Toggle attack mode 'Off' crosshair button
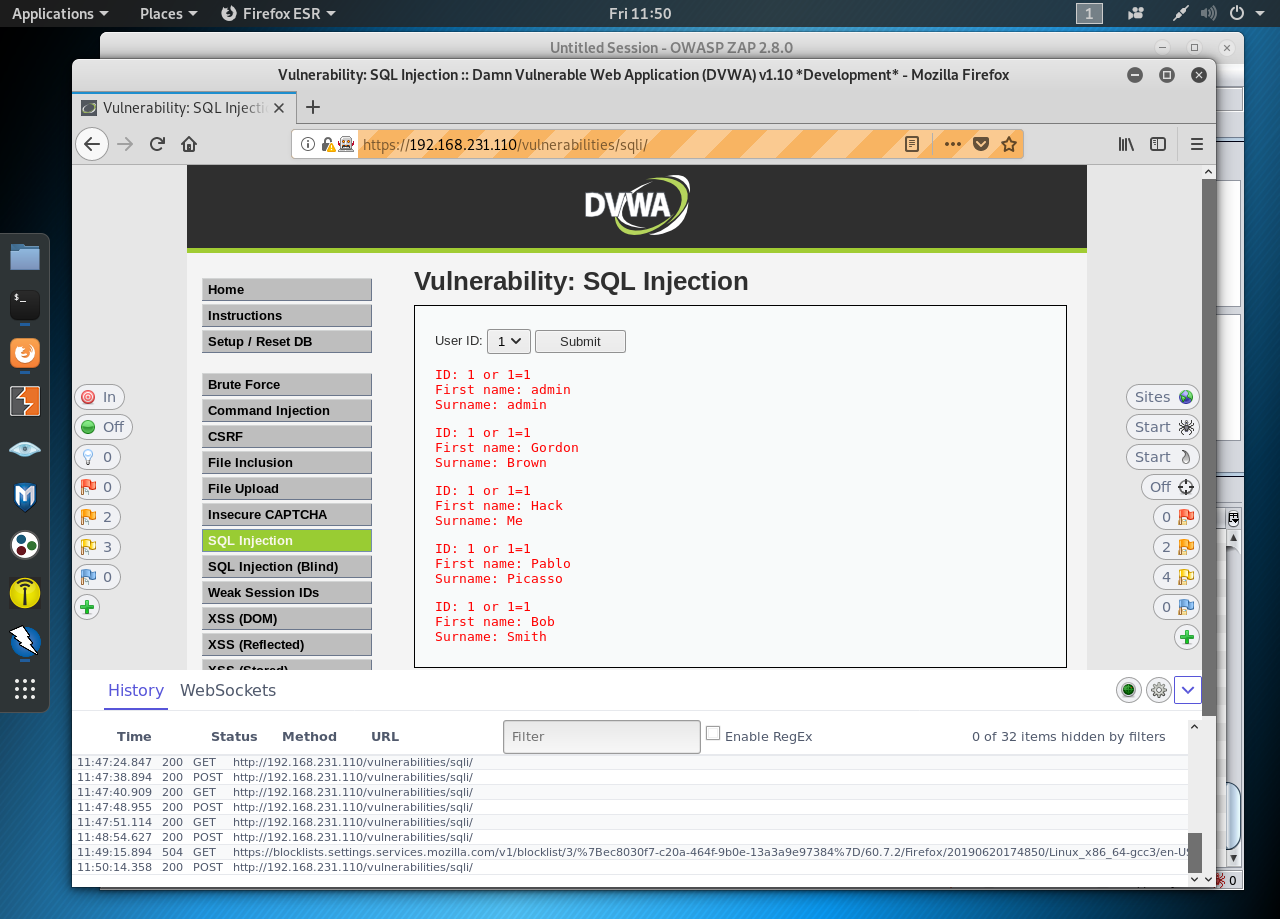The image size is (1280, 919). click(x=1171, y=487)
